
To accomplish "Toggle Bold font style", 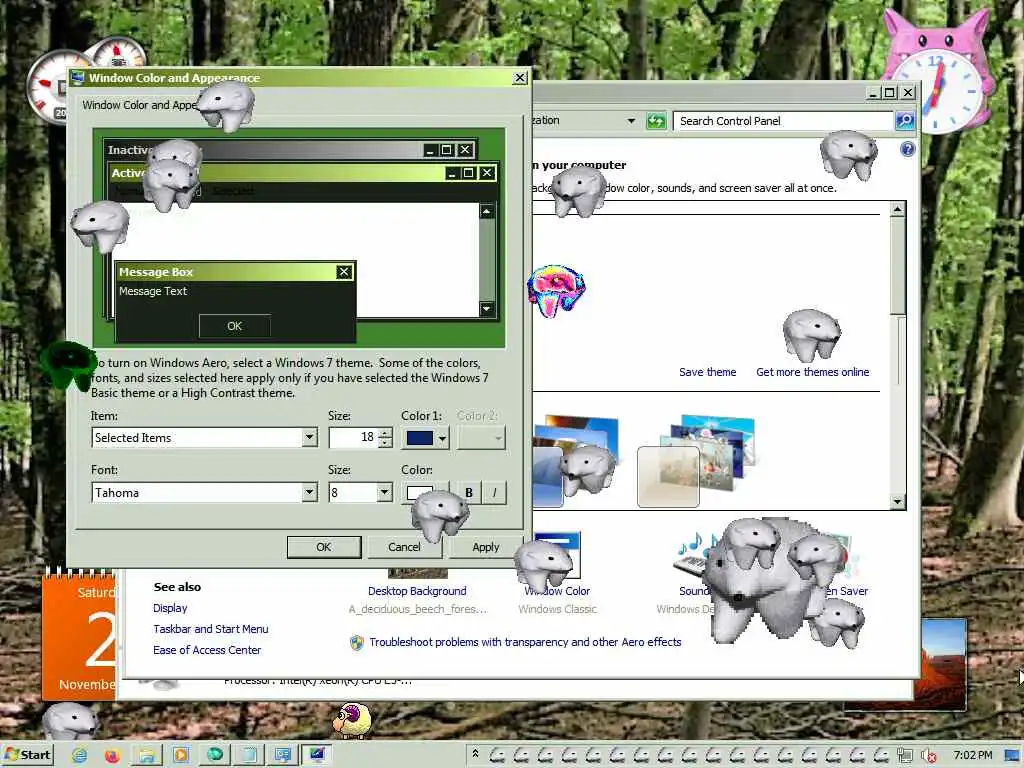I will click(x=468, y=492).
